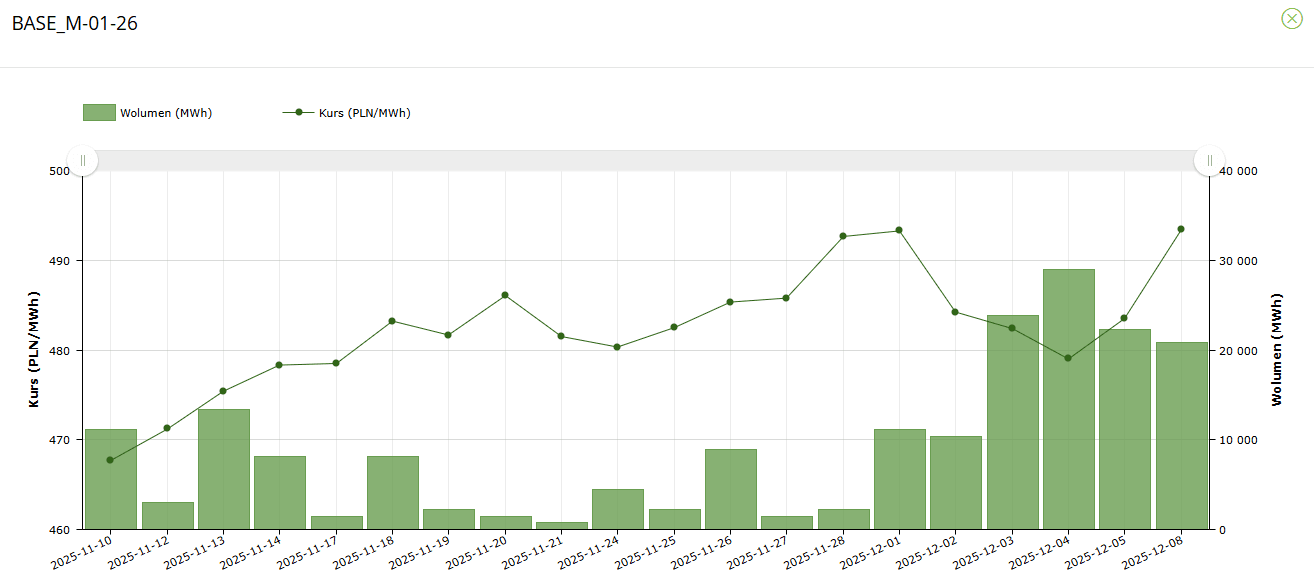This screenshot has width=1314, height=585.
Task: Click the 2025-12-08 date axis label
Action: tap(1152, 551)
